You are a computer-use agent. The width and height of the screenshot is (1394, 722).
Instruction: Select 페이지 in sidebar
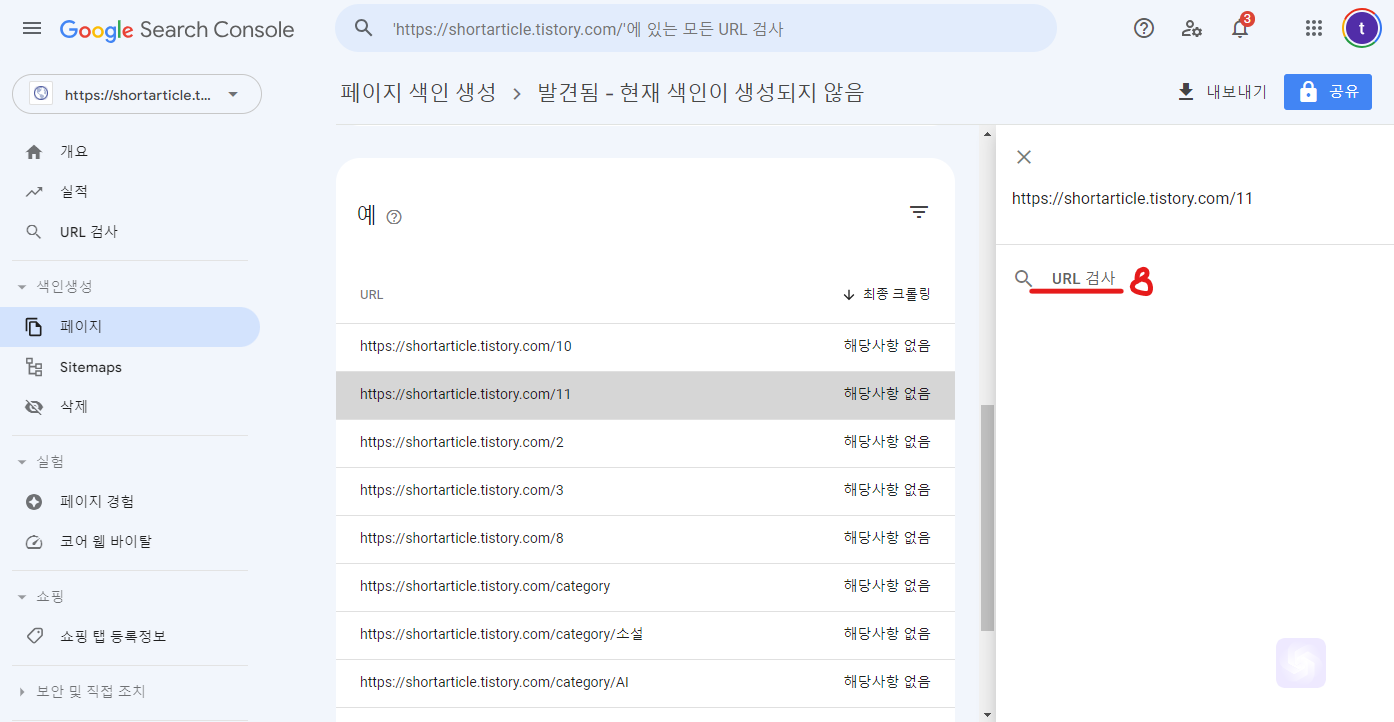(x=130, y=327)
